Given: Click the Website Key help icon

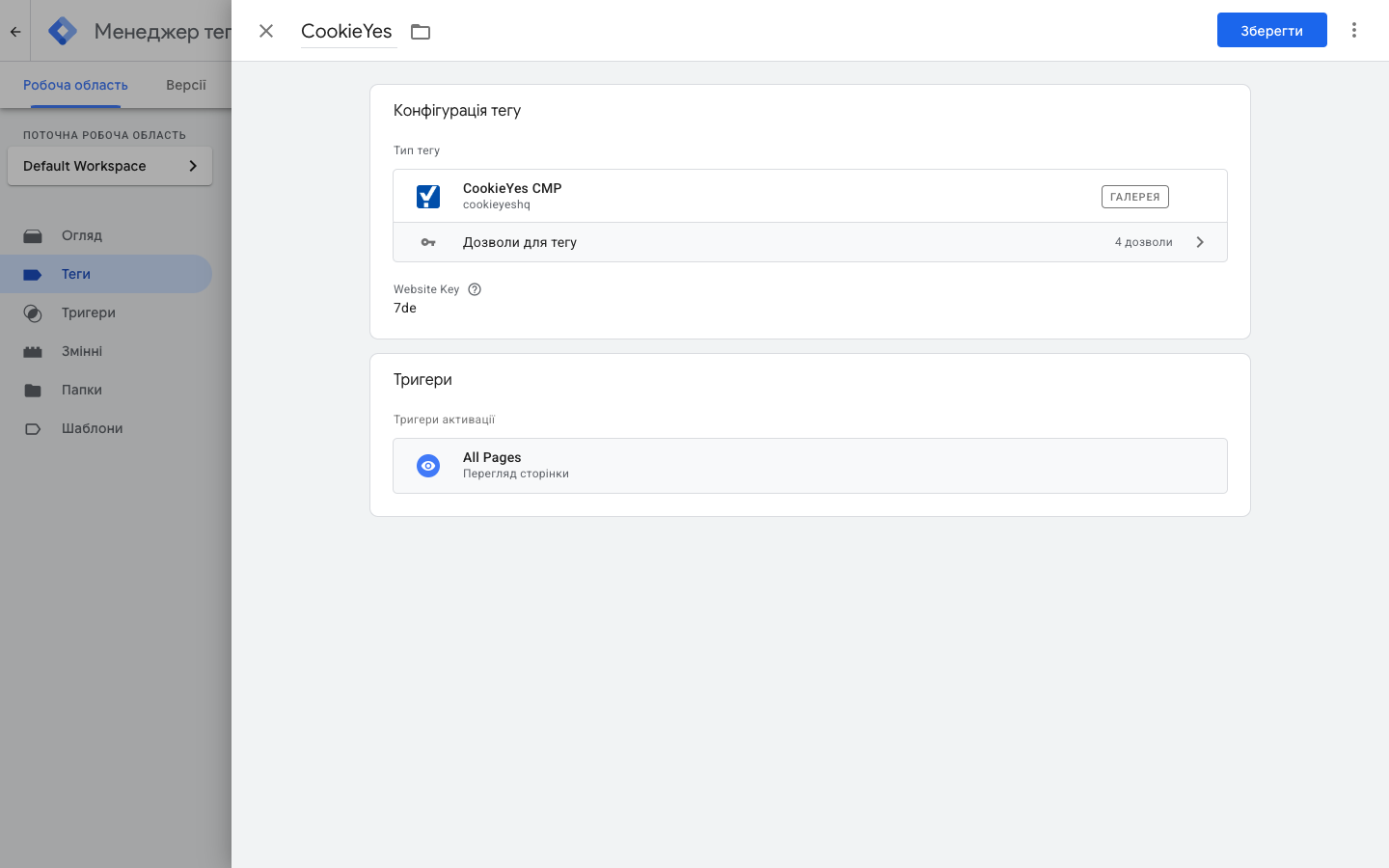Looking at the screenshot, I should tap(475, 289).
